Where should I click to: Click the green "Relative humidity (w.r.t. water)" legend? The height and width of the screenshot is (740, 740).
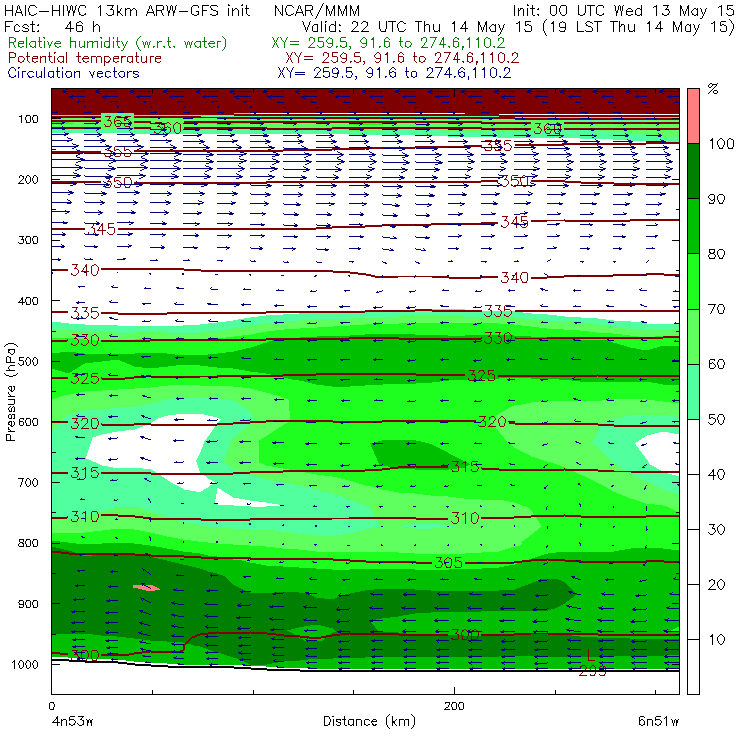tap(118, 43)
